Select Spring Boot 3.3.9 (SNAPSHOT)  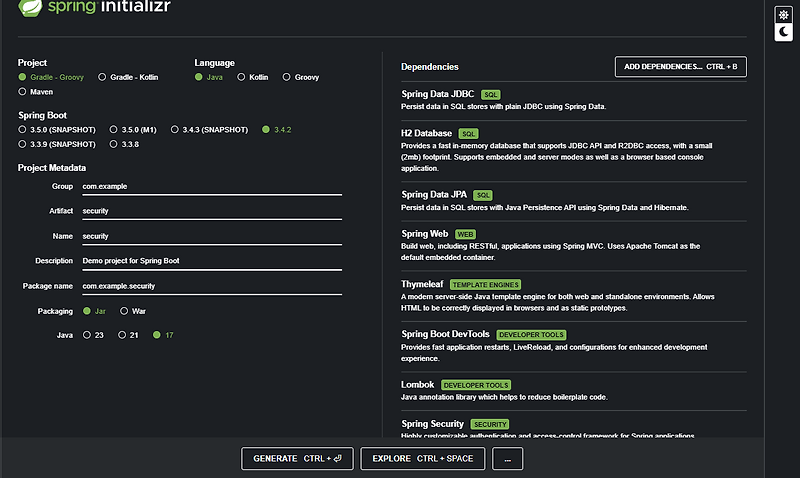57,144
